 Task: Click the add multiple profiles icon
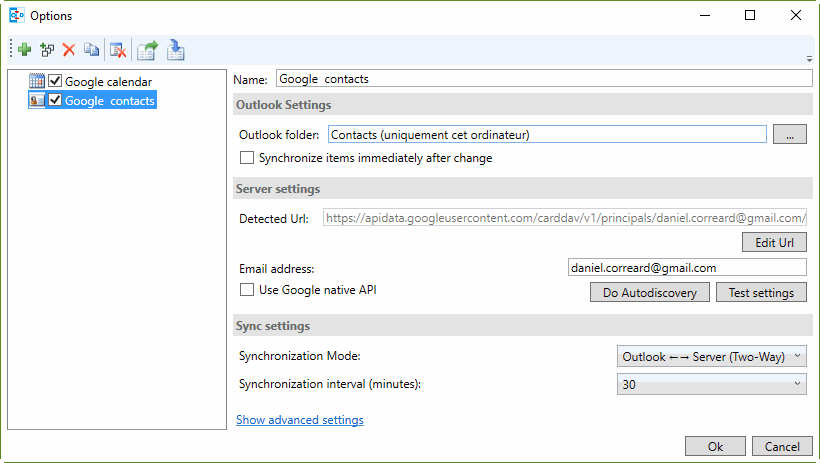(x=47, y=49)
